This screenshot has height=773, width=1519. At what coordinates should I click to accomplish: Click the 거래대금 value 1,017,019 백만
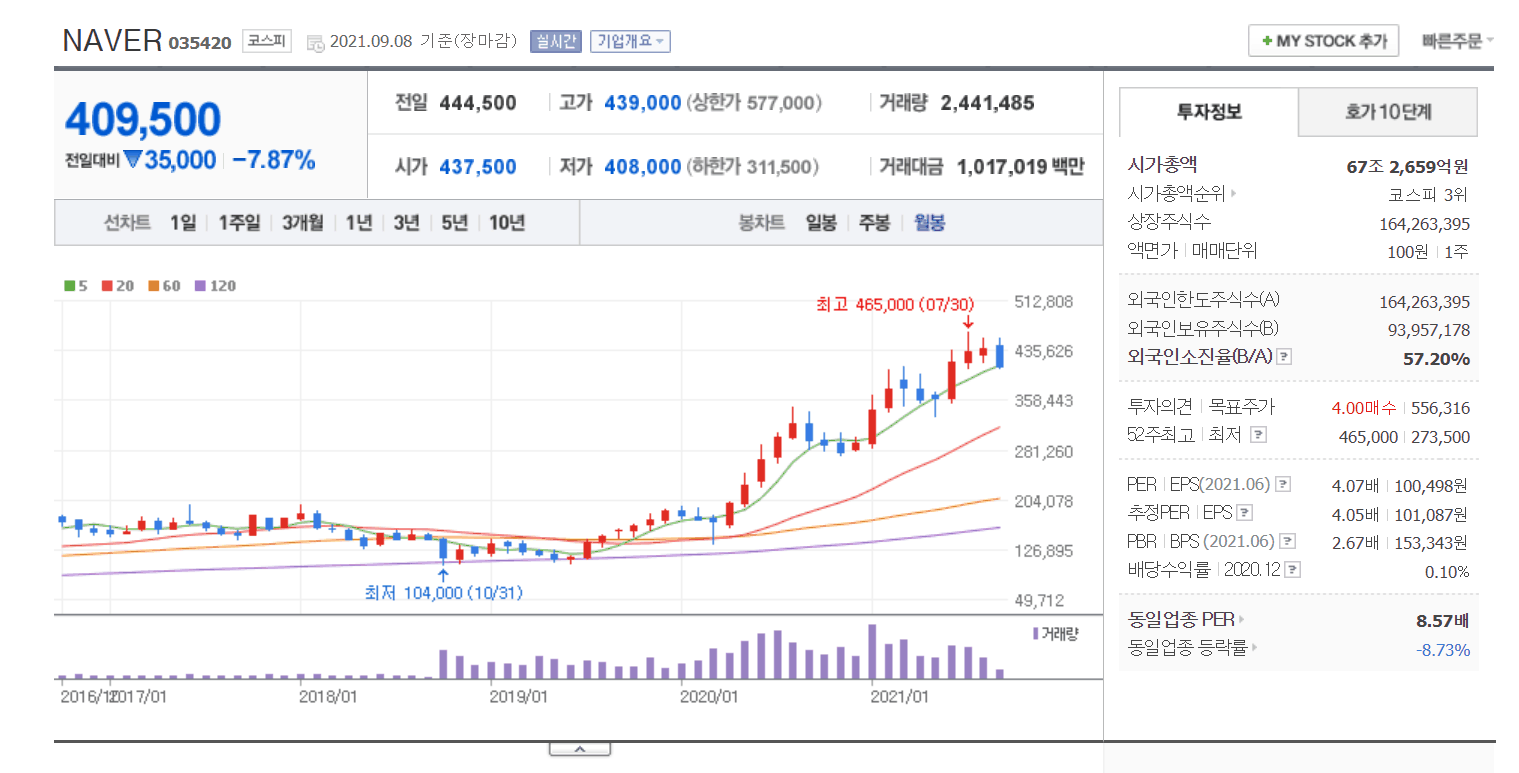[1020, 166]
